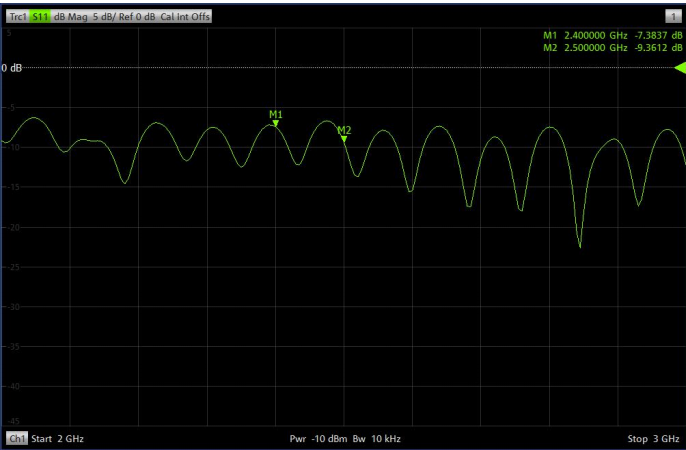Image resolution: width=686 pixels, height=450 pixels.
Task: Click the green reference position triangle
Action: (680, 68)
